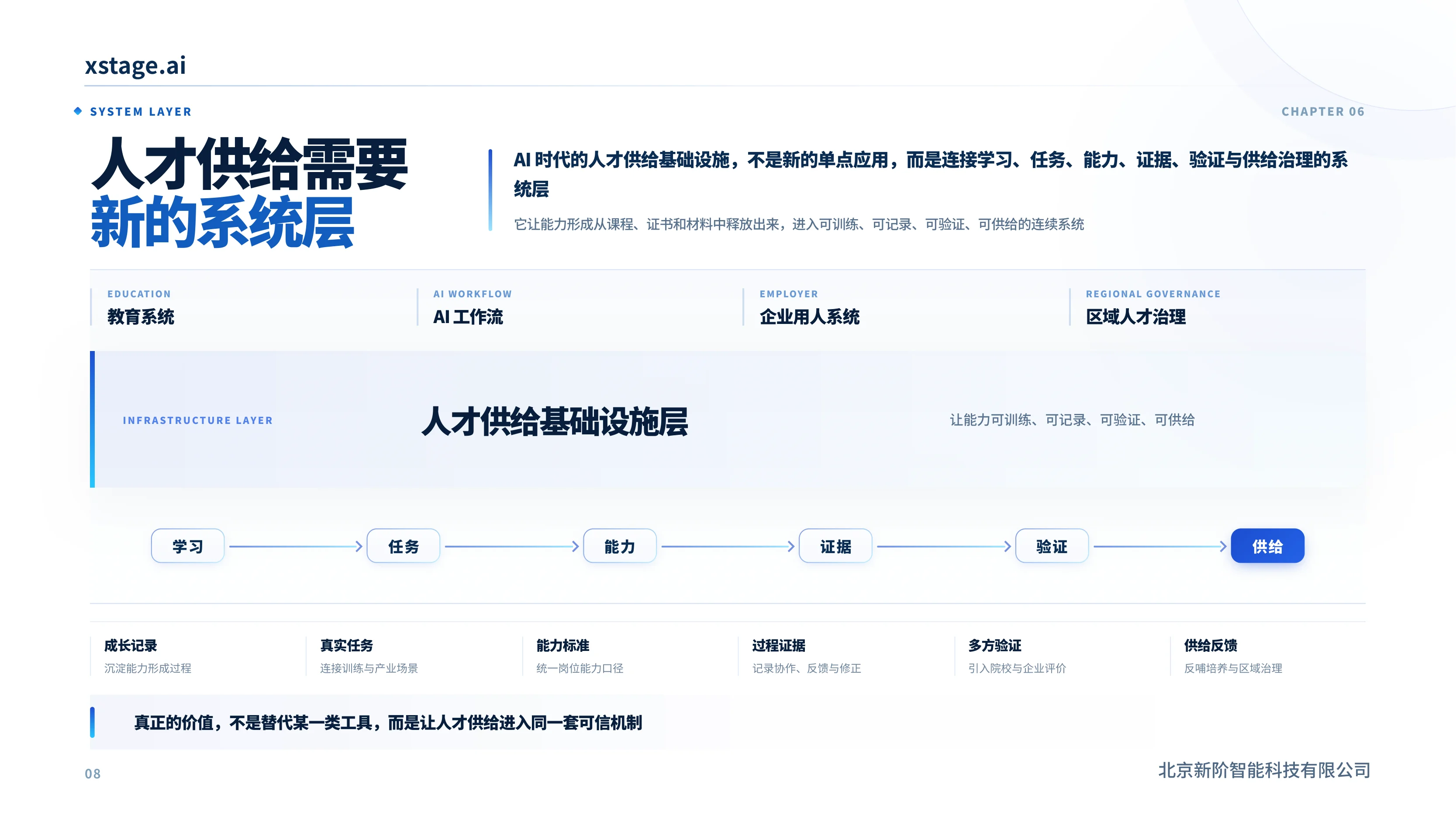Click the description 沉淀能力形成过程

pos(148,668)
